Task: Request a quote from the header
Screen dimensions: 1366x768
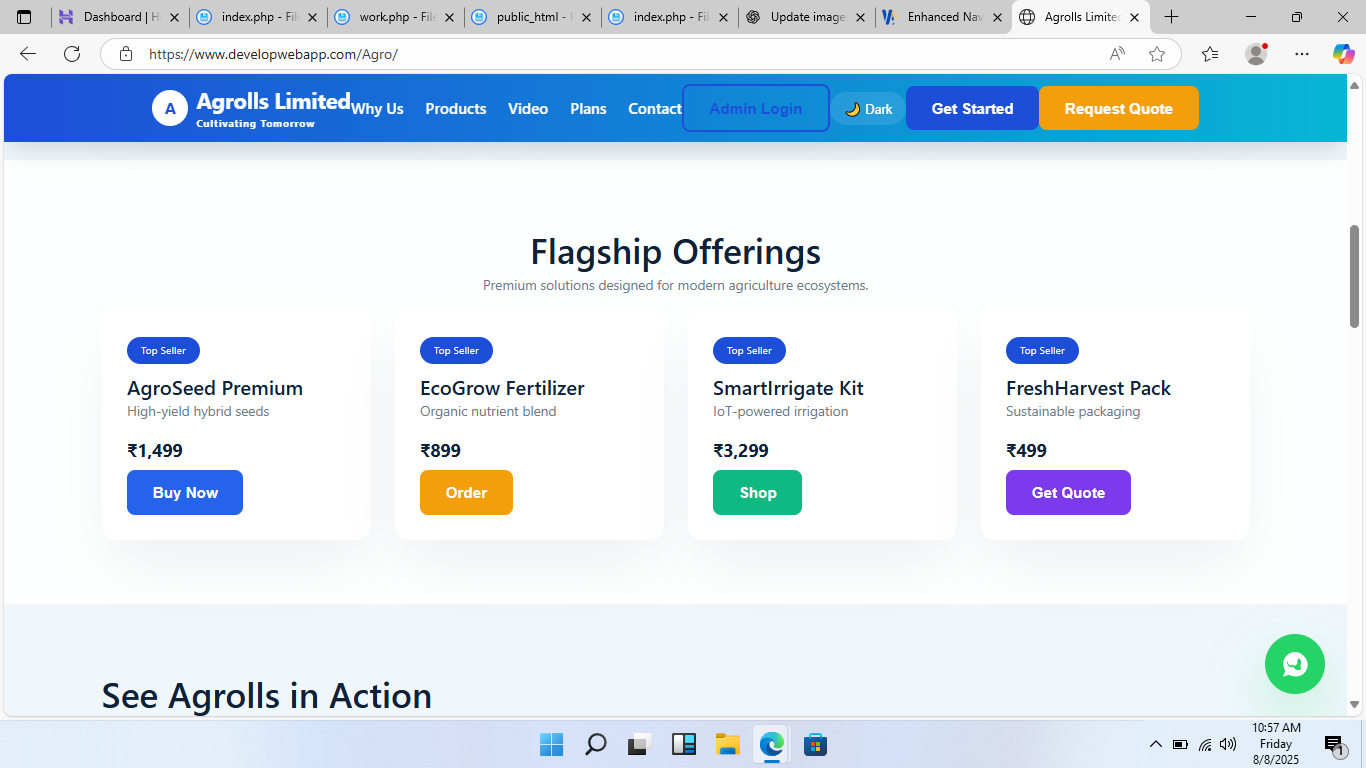Action: (x=1118, y=108)
